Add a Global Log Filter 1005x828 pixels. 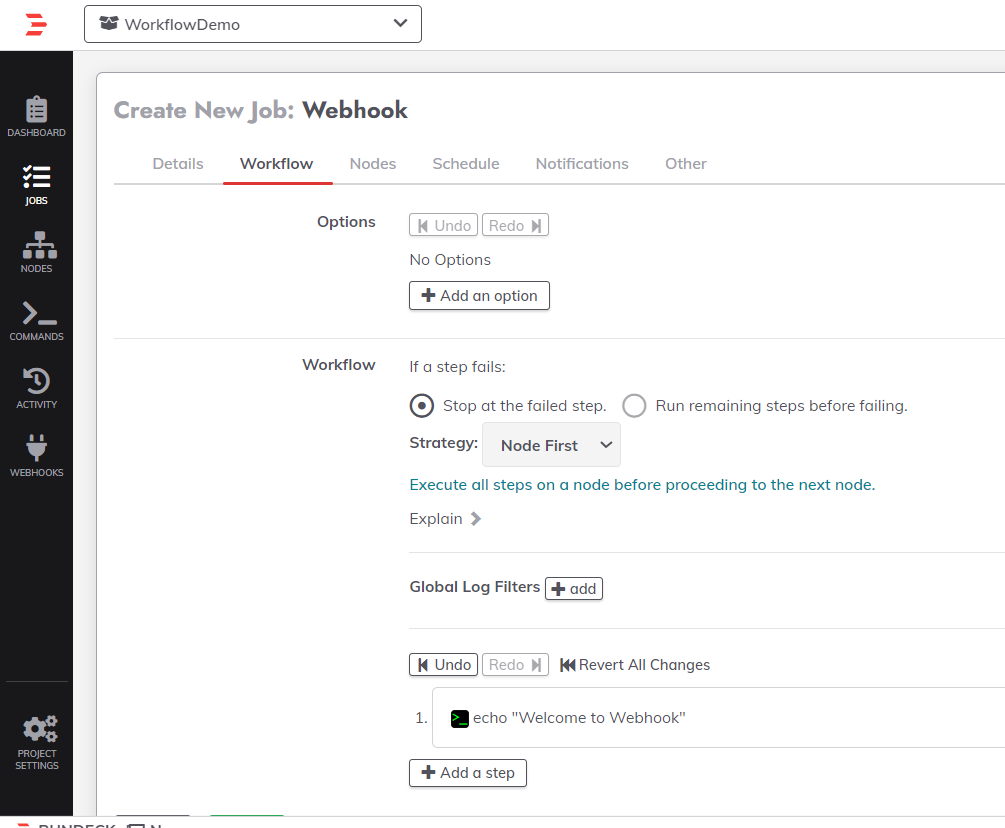tap(573, 589)
